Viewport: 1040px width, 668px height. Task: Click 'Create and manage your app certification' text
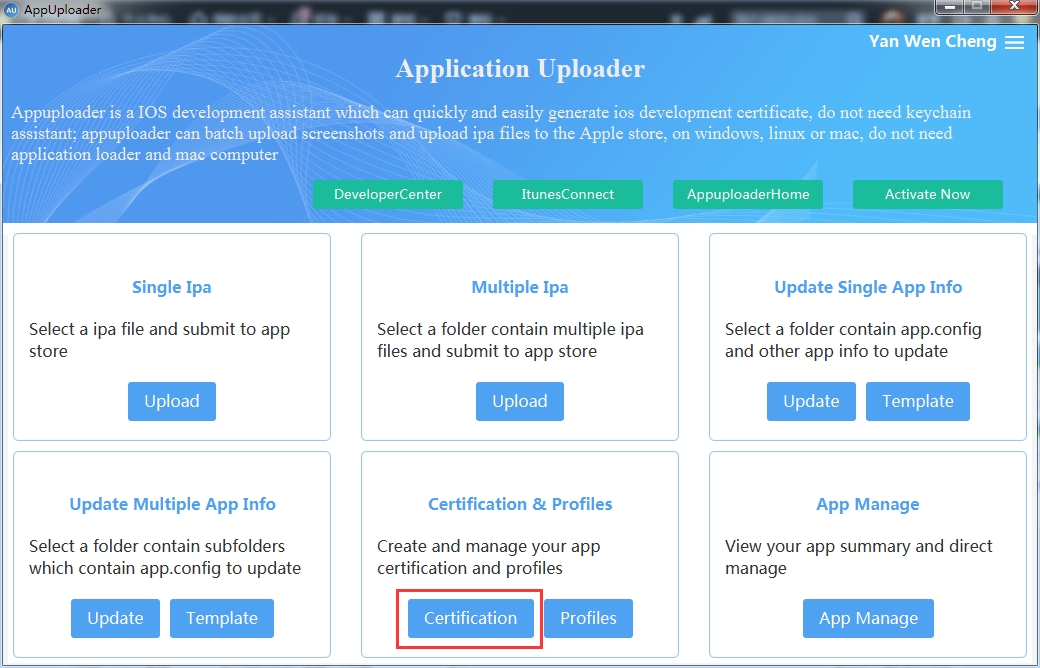point(488,557)
